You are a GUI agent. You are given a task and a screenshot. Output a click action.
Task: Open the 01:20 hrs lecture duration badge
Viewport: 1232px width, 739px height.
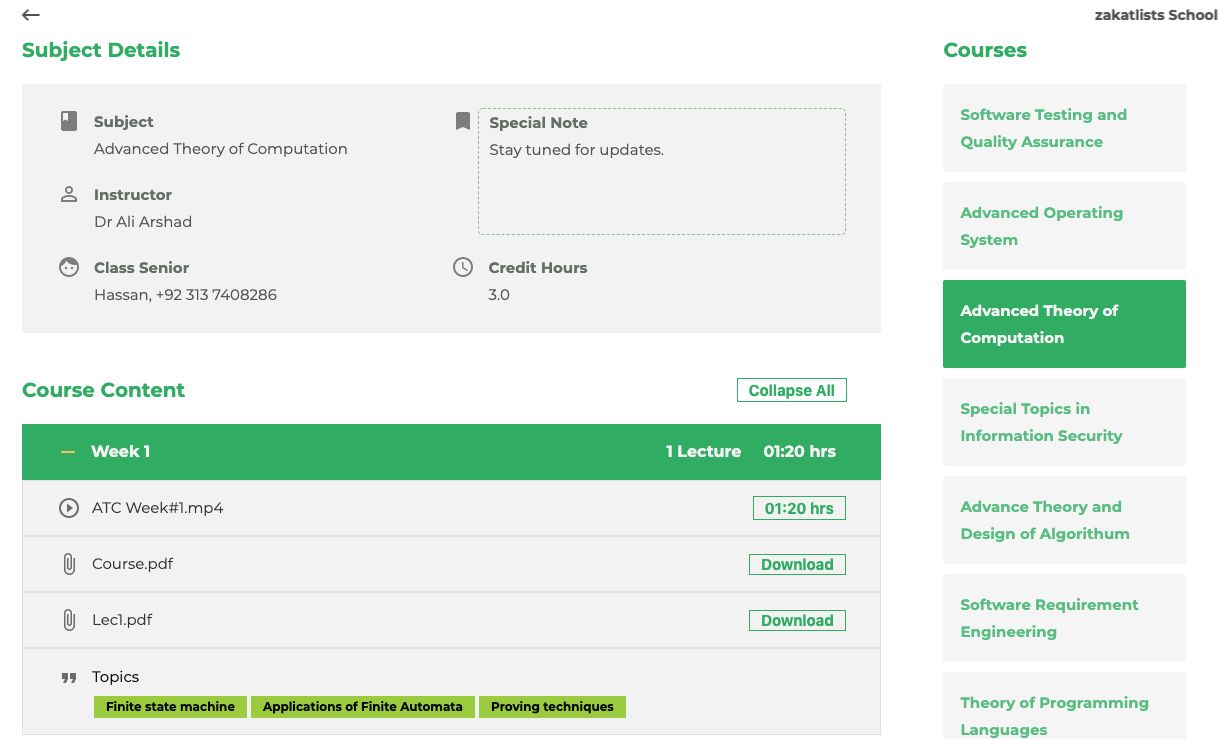click(799, 508)
